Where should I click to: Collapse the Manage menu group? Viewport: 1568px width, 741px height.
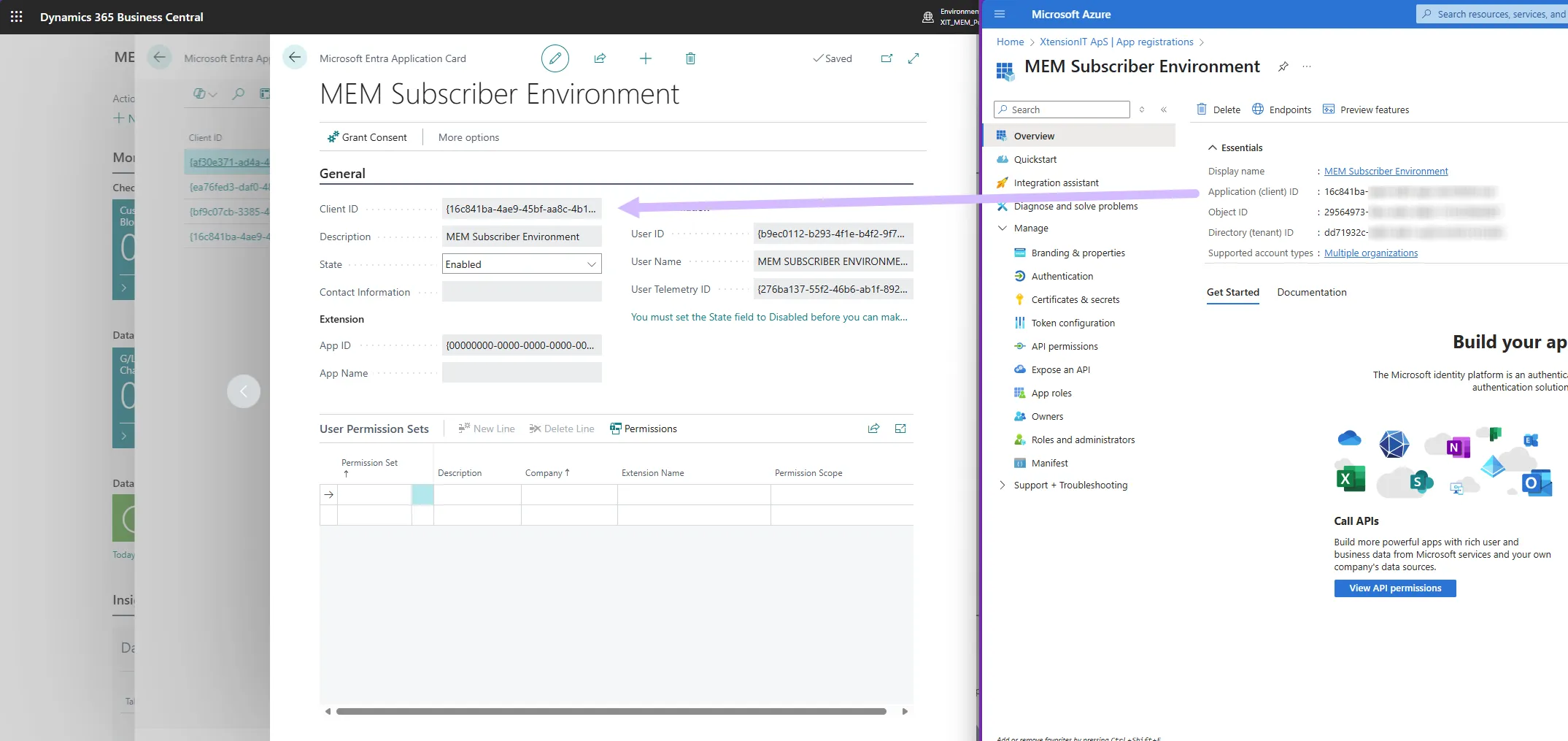[x=1003, y=229]
